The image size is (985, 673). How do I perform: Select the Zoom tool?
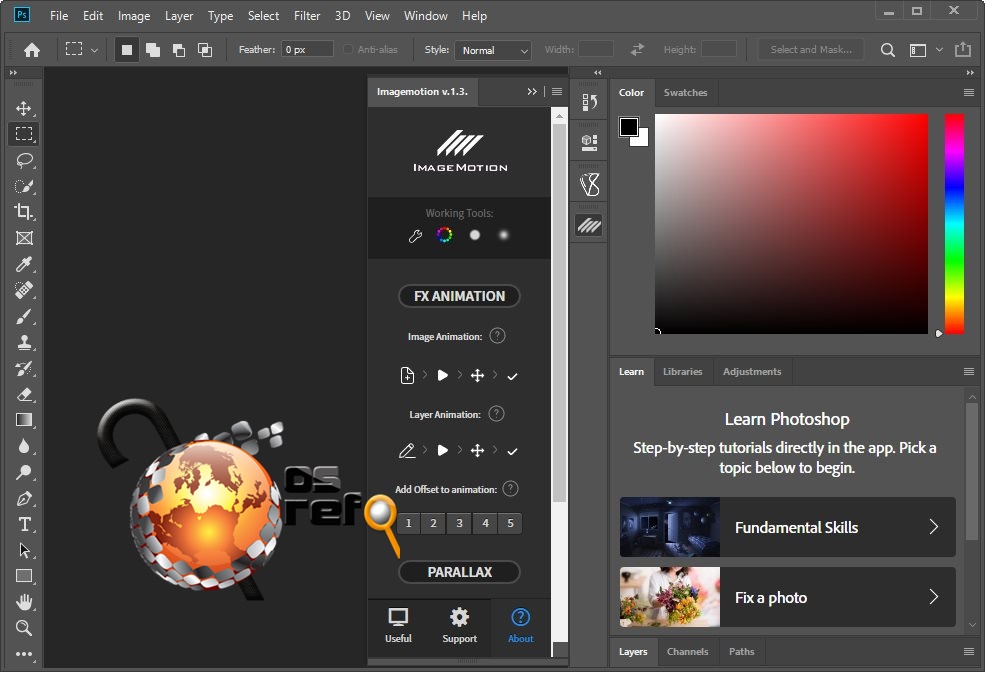pos(24,628)
